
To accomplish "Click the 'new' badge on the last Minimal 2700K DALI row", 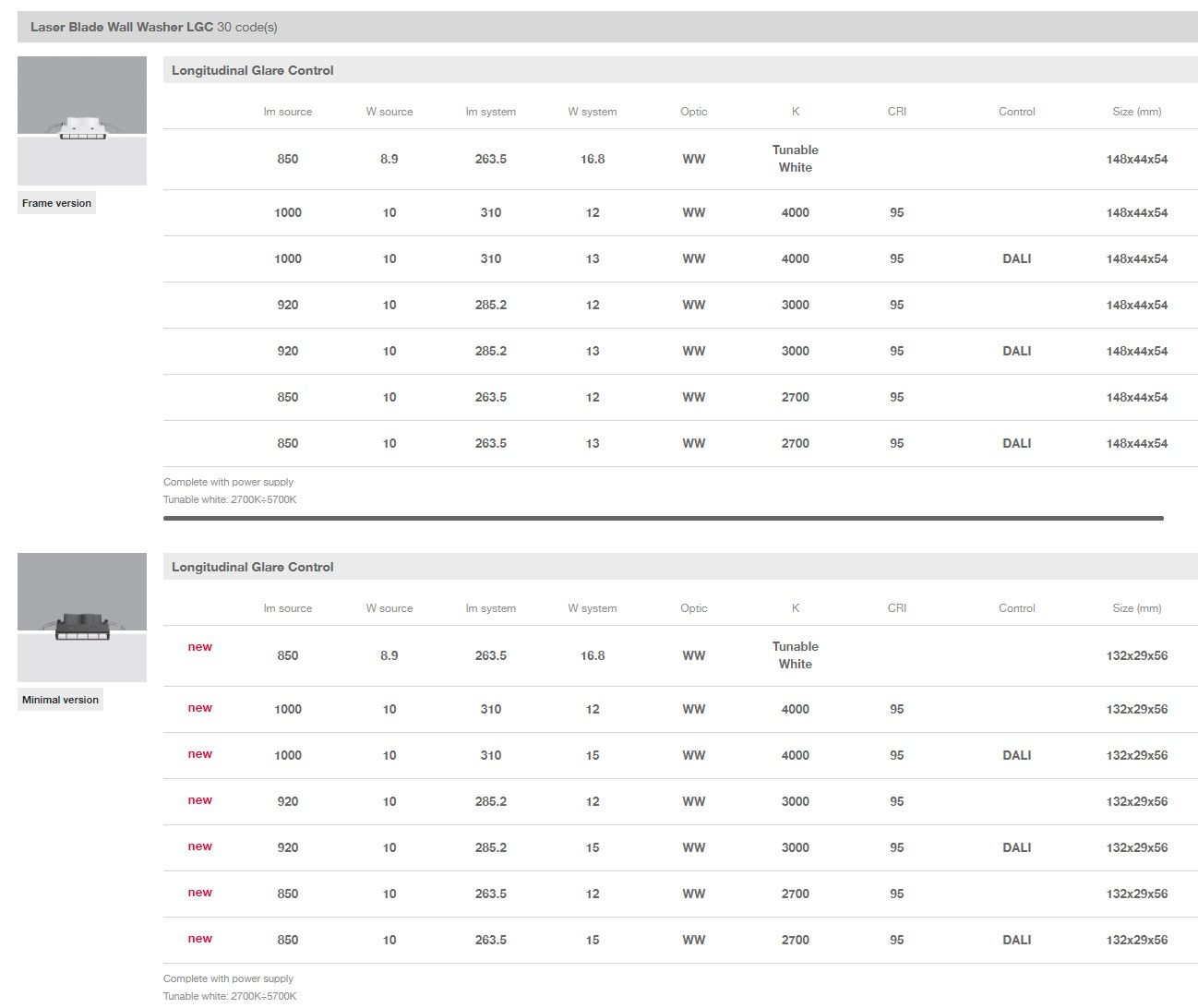I will tap(199, 939).
